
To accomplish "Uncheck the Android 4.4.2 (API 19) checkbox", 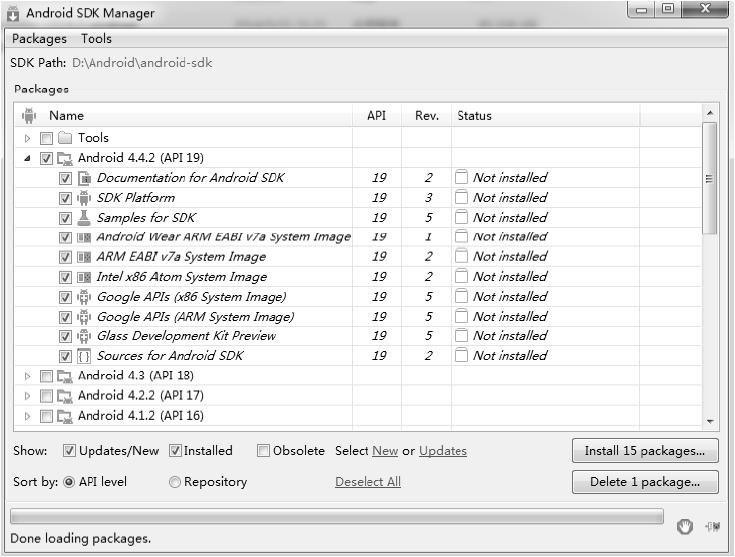I will pos(46,158).
